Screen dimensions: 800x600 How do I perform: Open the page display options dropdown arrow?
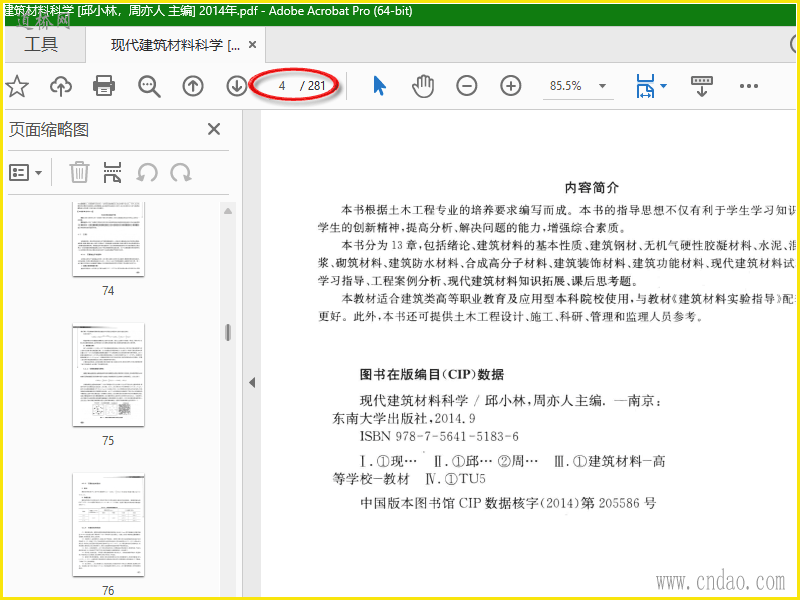tap(663, 86)
